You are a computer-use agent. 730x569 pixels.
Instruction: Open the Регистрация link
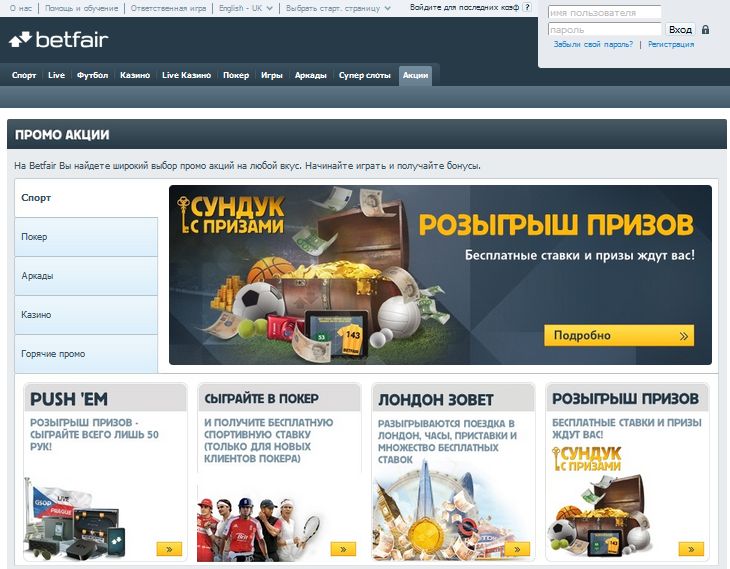coord(671,44)
